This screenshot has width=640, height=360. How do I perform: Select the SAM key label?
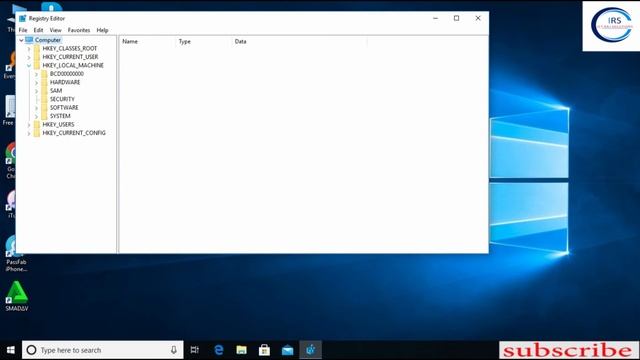tap(56, 91)
